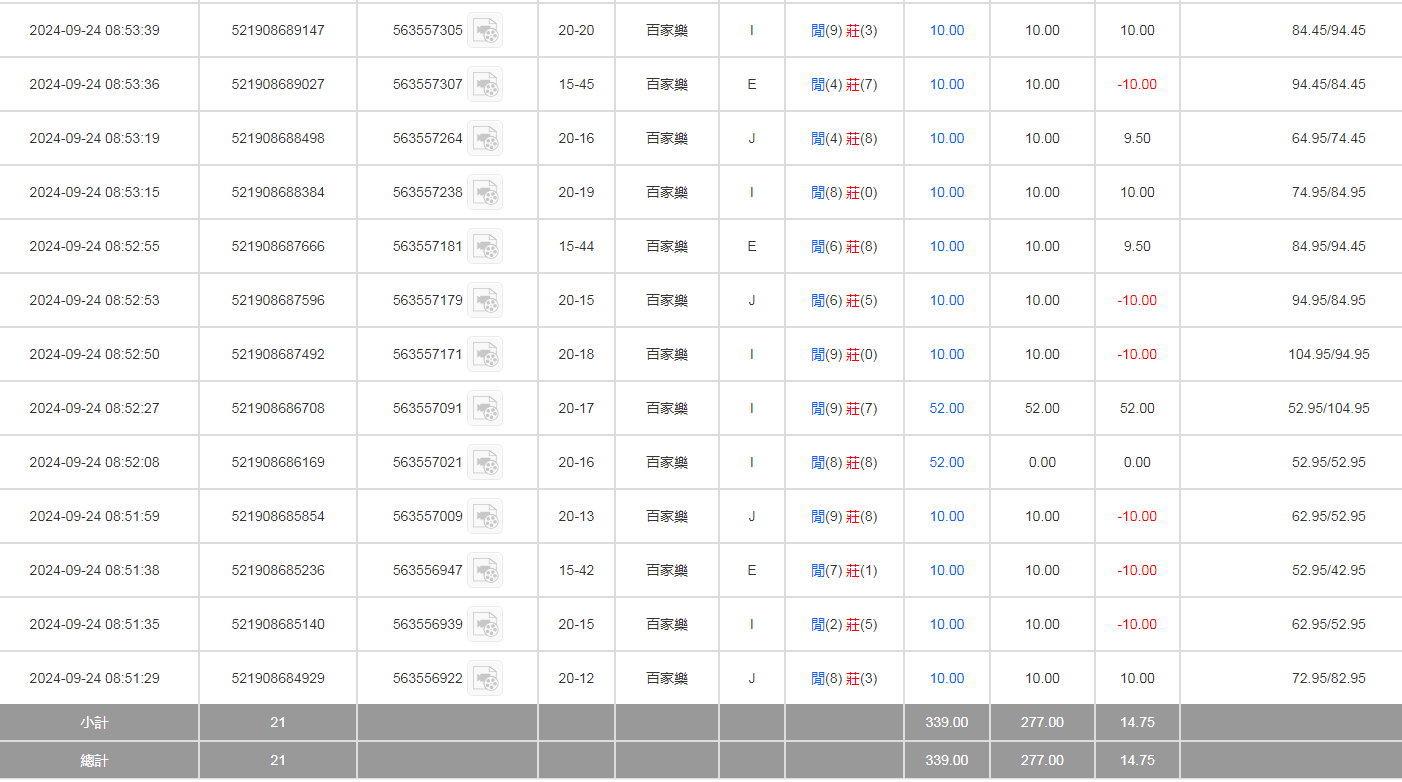Click blue 10.00 amount for order 521908689147
1402x782 pixels.
point(946,31)
